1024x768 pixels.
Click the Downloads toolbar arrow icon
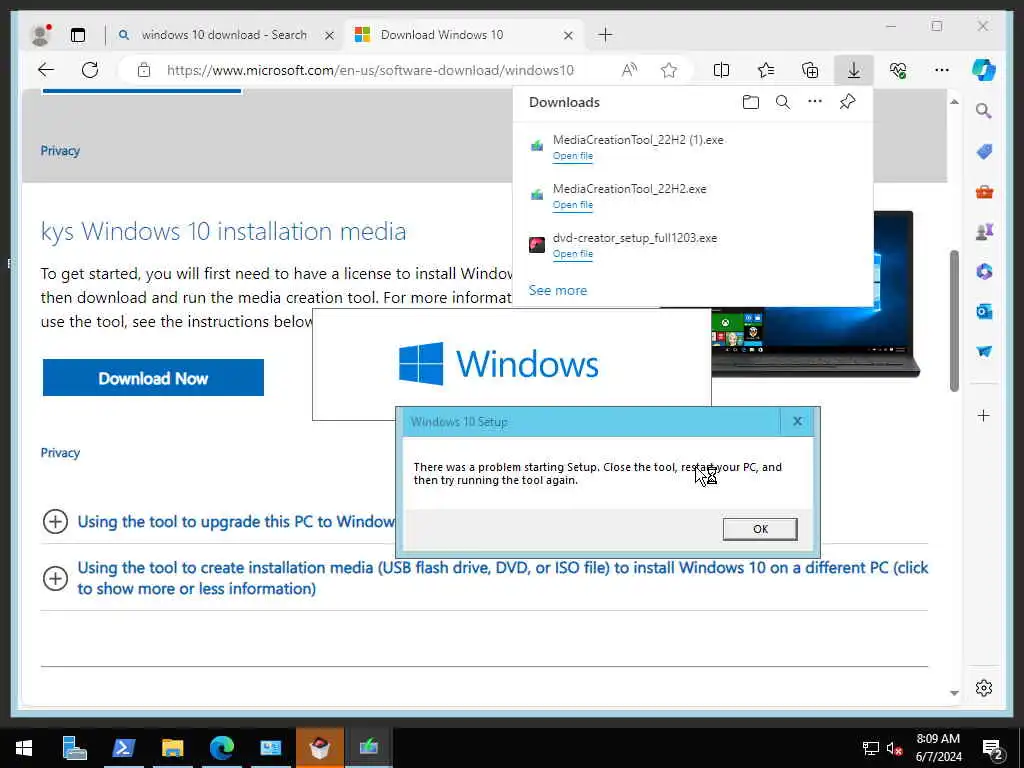(854, 70)
